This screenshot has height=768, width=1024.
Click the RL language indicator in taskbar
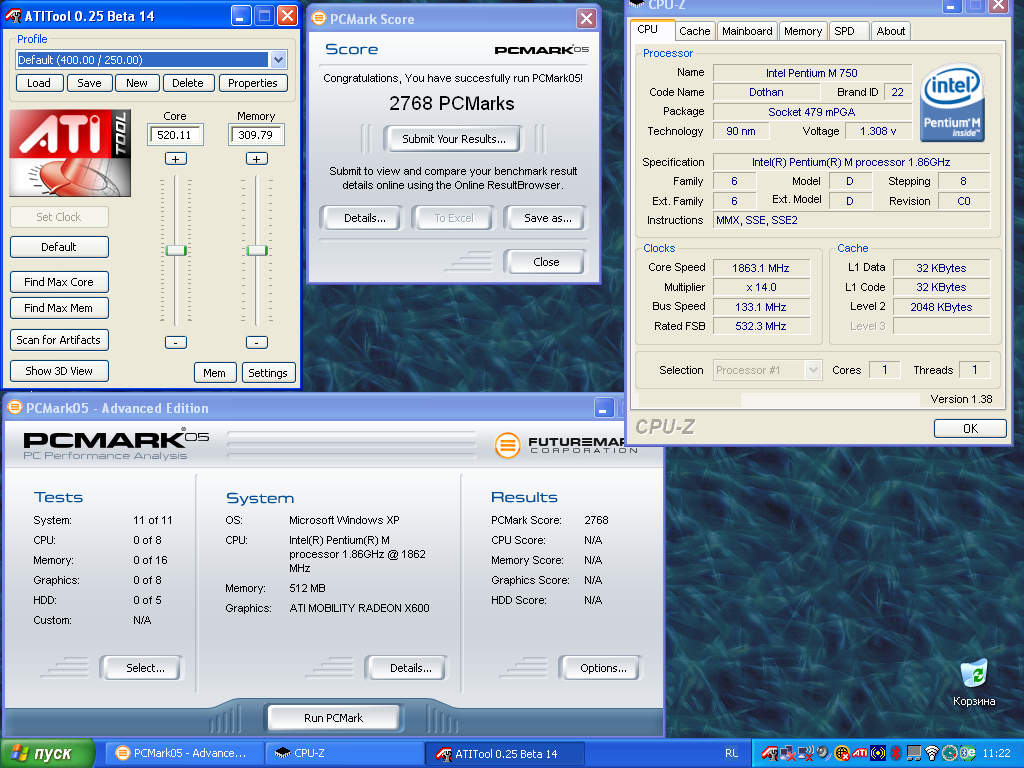(x=731, y=753)
